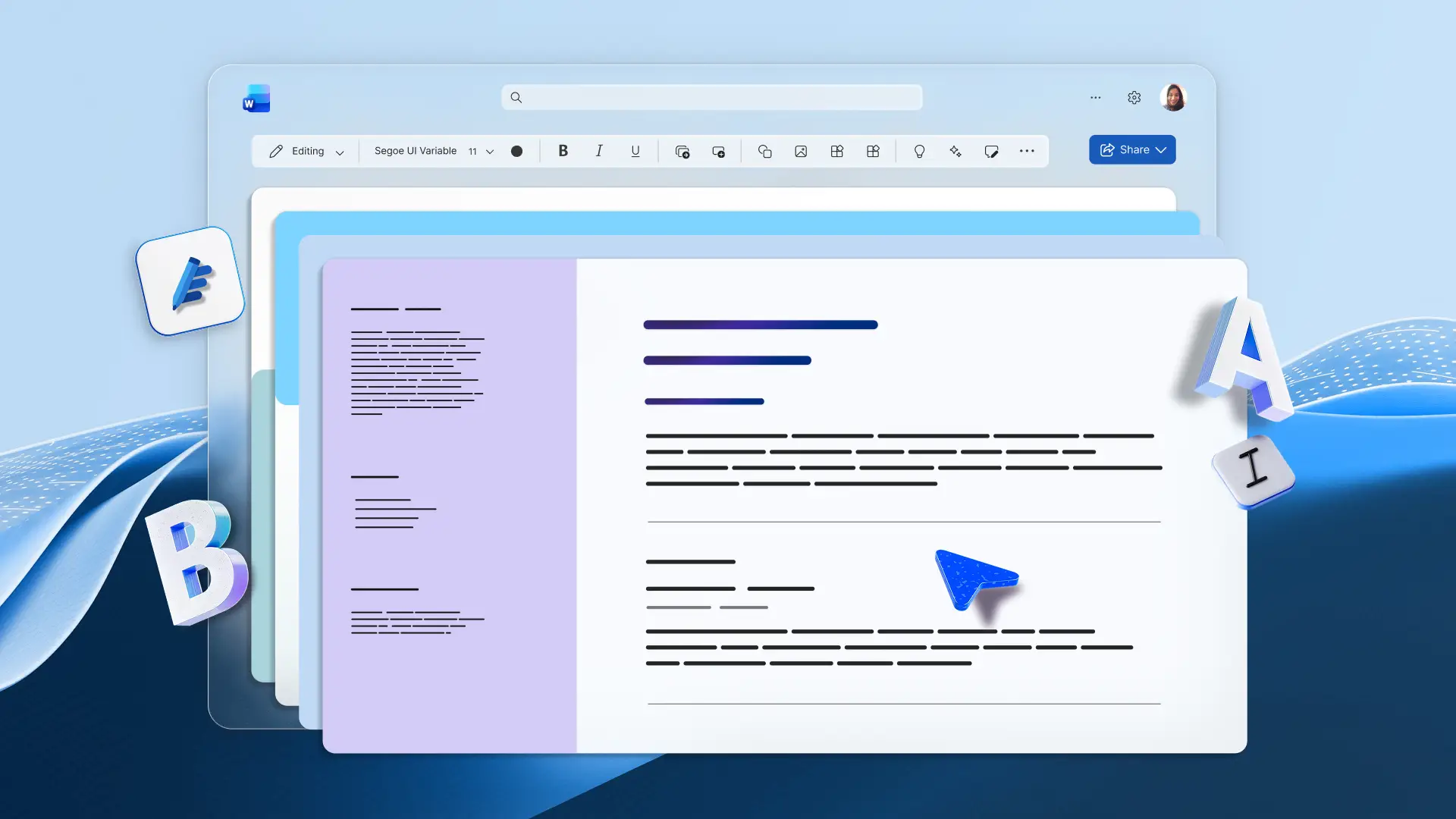
Task: Open the three-dot menu beside settings gear
Action: coord(1095,97)
